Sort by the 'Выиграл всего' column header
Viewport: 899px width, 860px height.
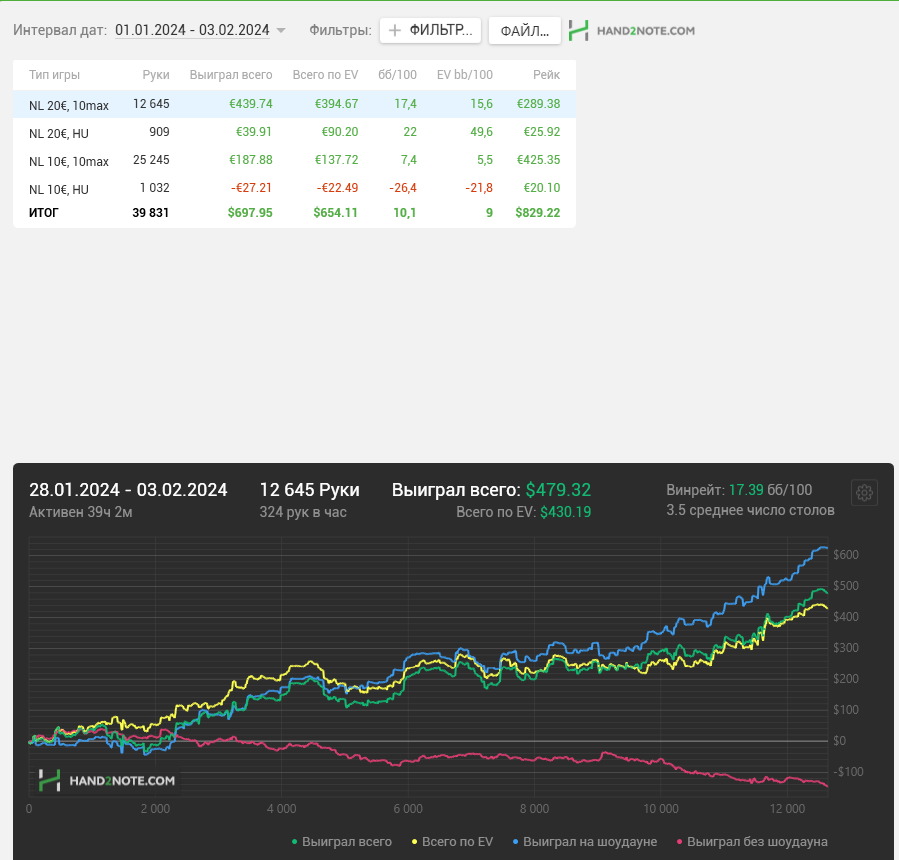231,75
